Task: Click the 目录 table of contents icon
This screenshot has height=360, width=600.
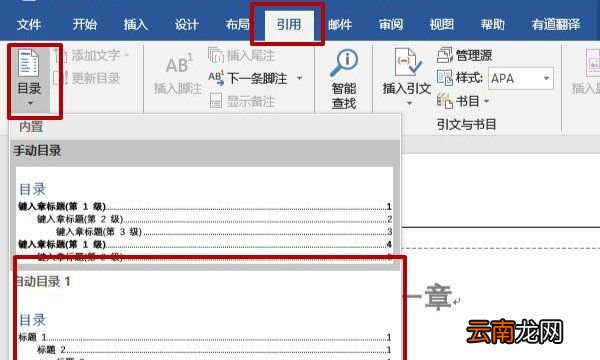Action: 29,63
